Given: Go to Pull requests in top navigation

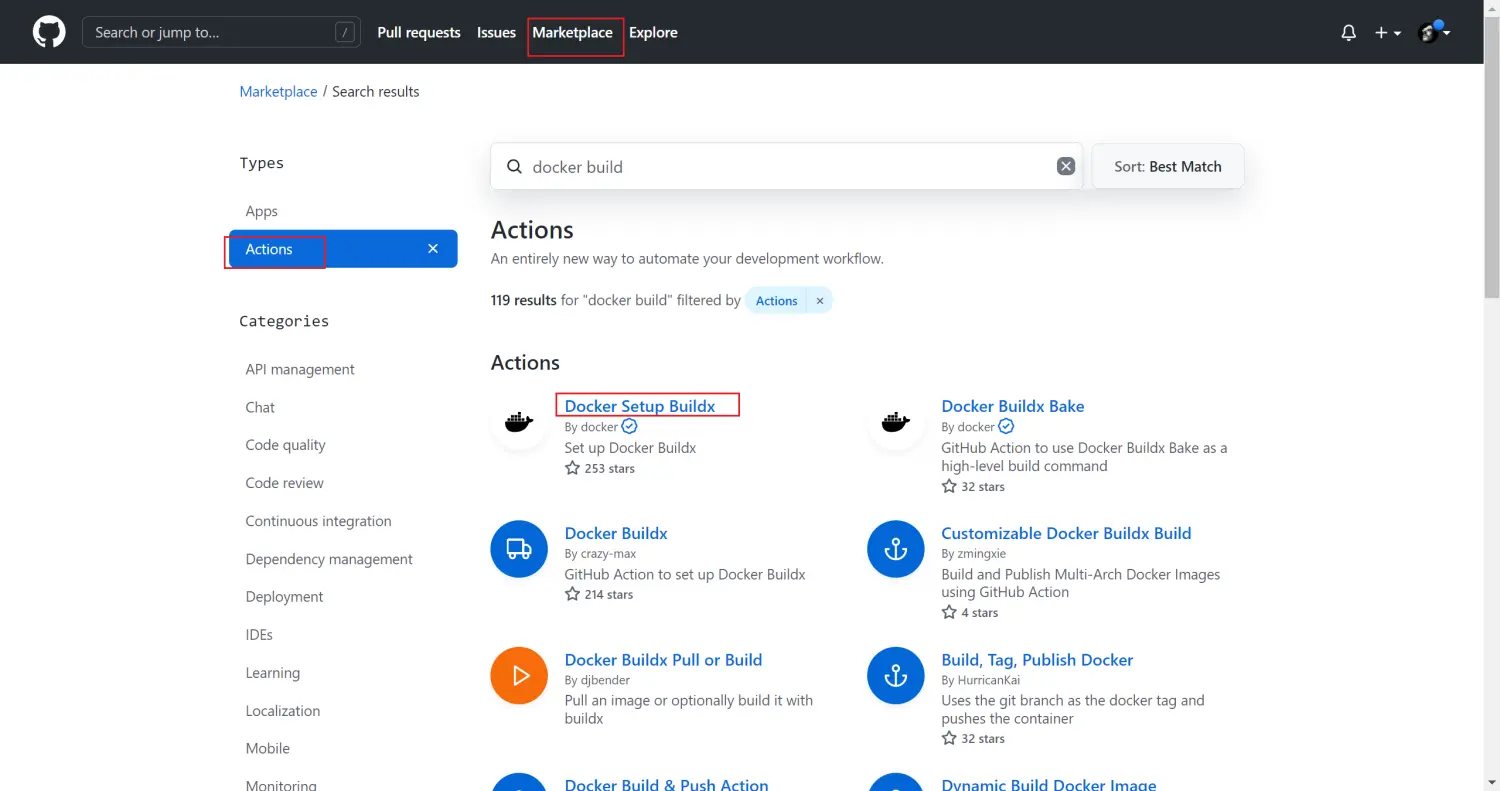Looking at the screenshot, I should [419, 33].
